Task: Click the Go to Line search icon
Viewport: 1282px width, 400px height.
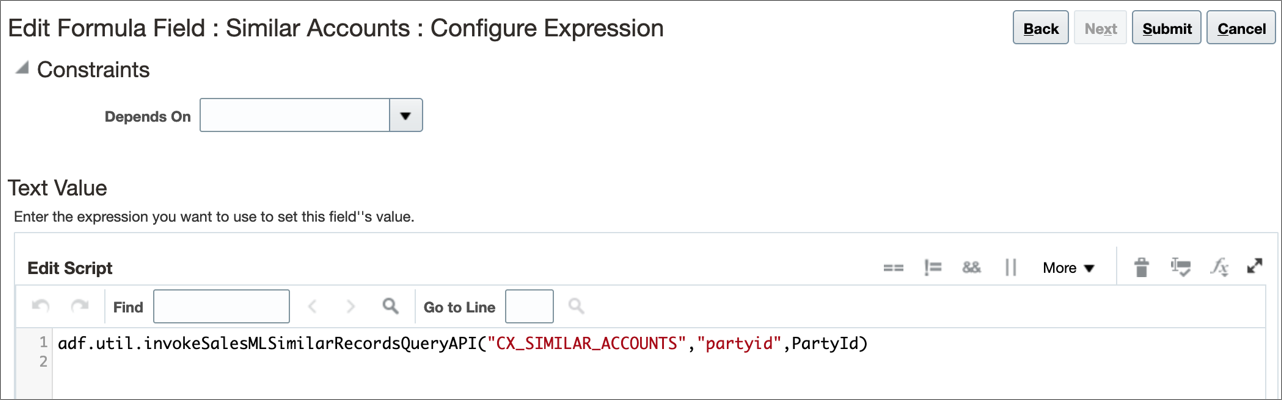Action: [x=577, y=306]
